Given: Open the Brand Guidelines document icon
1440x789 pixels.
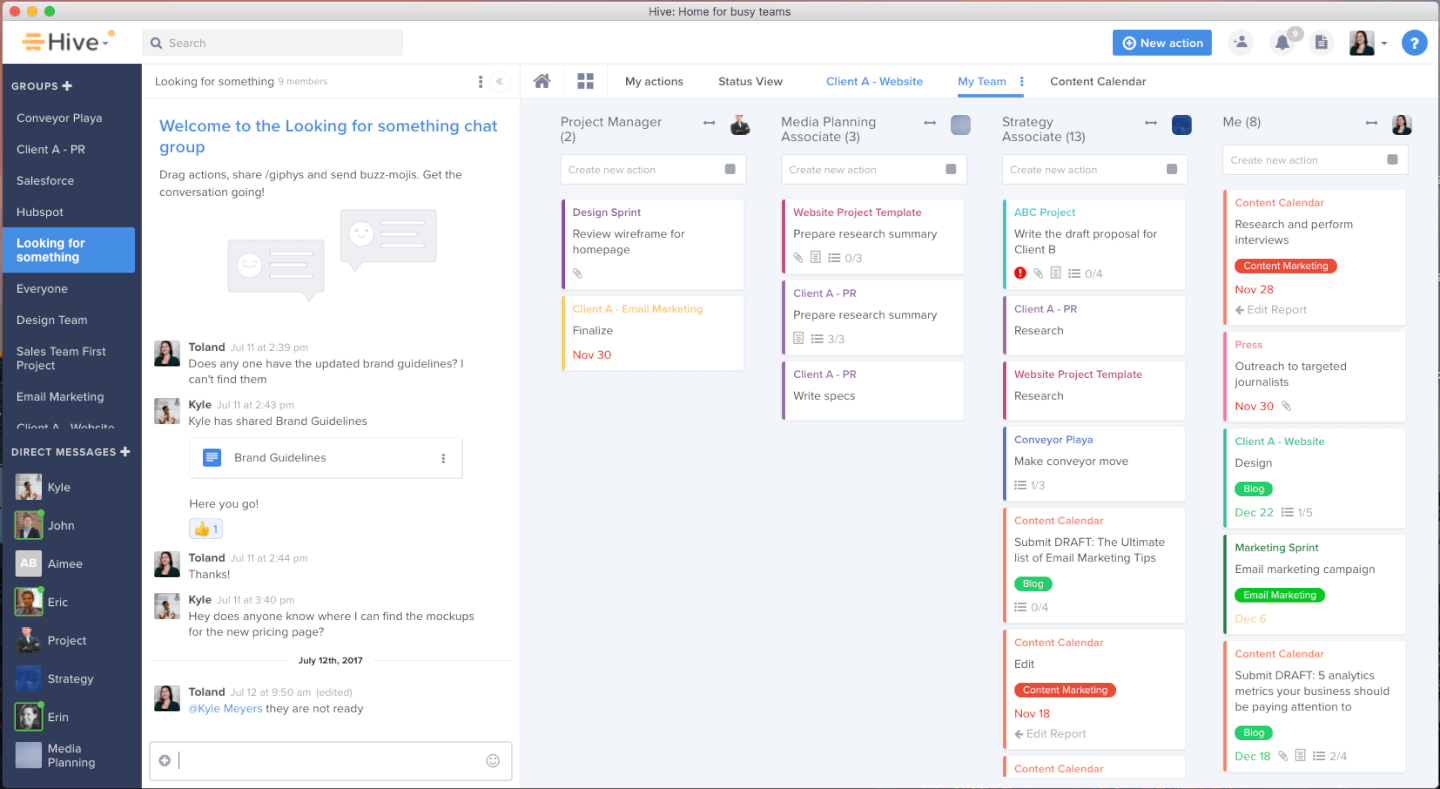Looking at the screenshot, I should click(x=211, y=458).
